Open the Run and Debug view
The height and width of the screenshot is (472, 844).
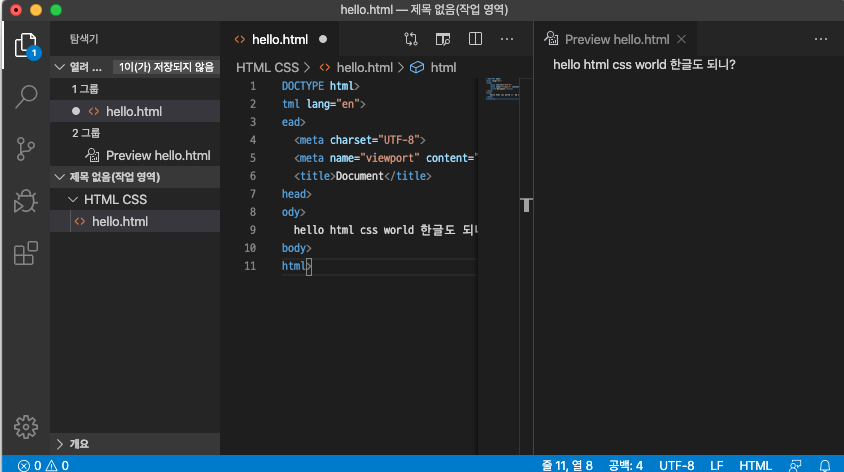[x=25, y=201]
